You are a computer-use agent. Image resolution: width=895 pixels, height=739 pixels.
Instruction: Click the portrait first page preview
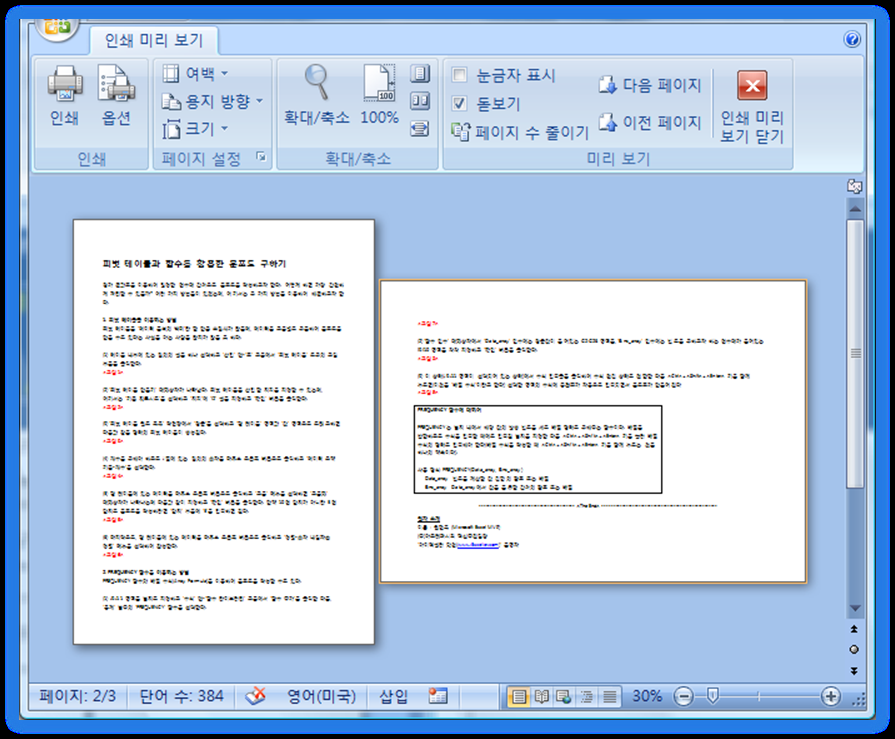pos(224,432)
